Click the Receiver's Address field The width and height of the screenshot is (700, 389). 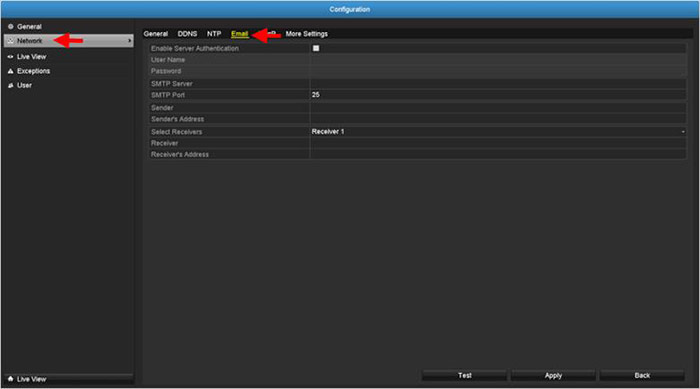click(498, 155)
